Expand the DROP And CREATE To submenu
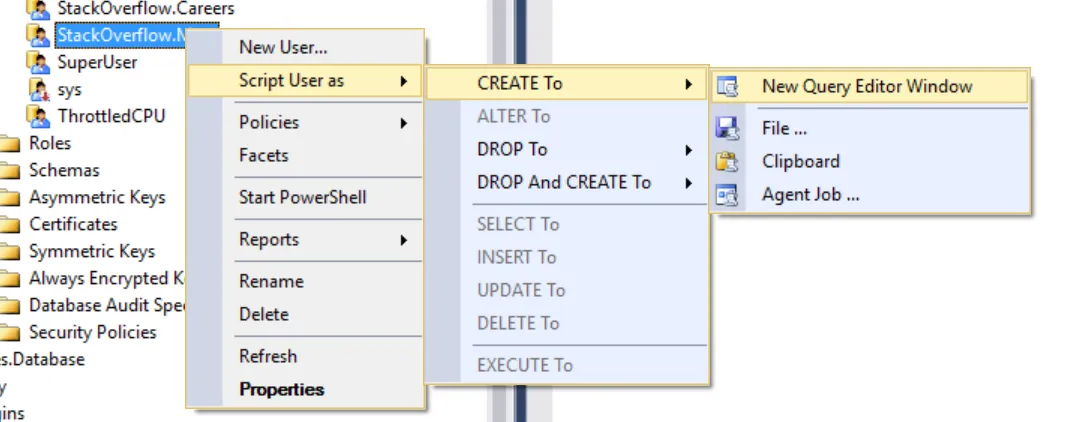 coord(565,183)
